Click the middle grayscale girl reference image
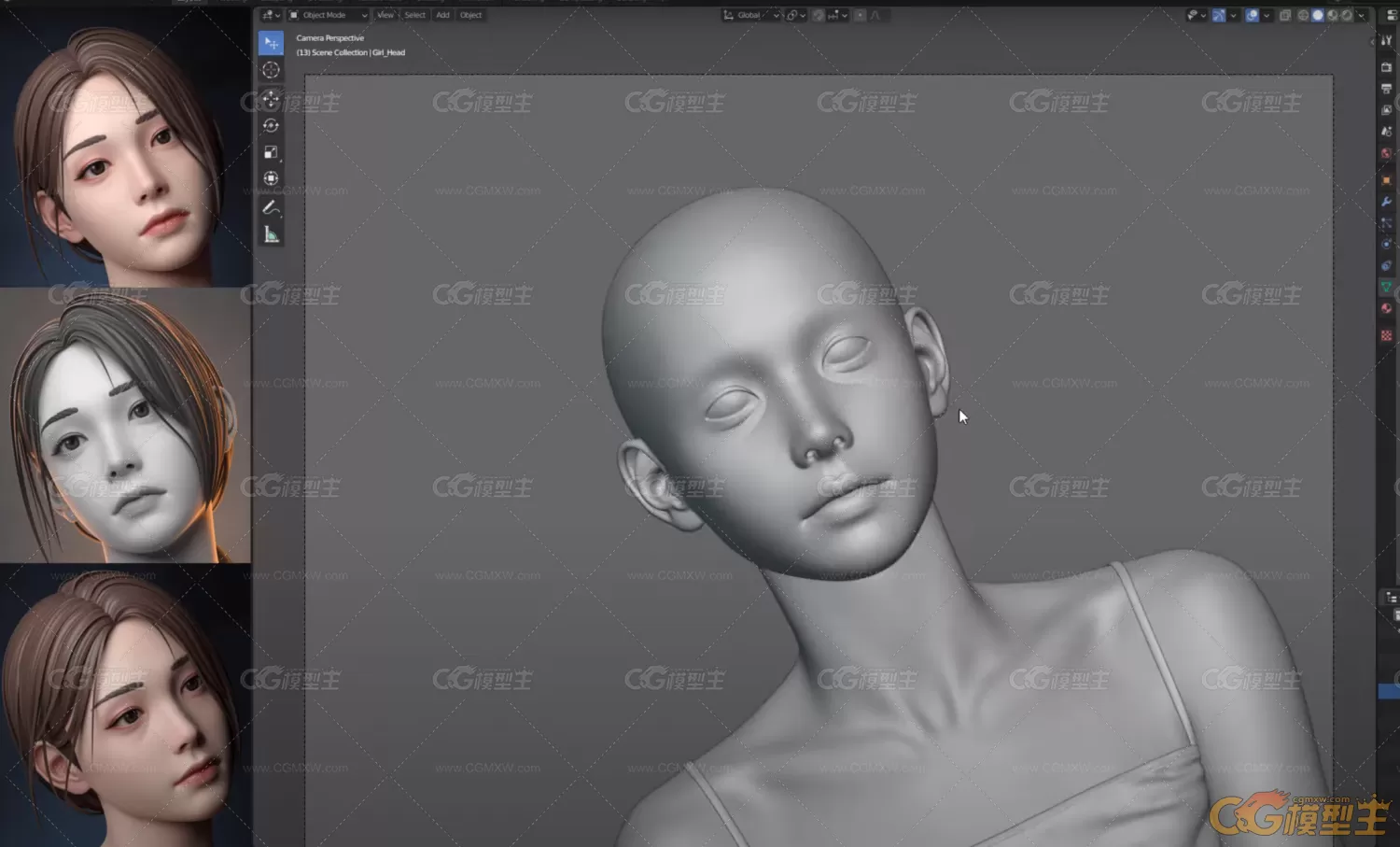This screenshot has width=1400, height=847. click(125, 425)
